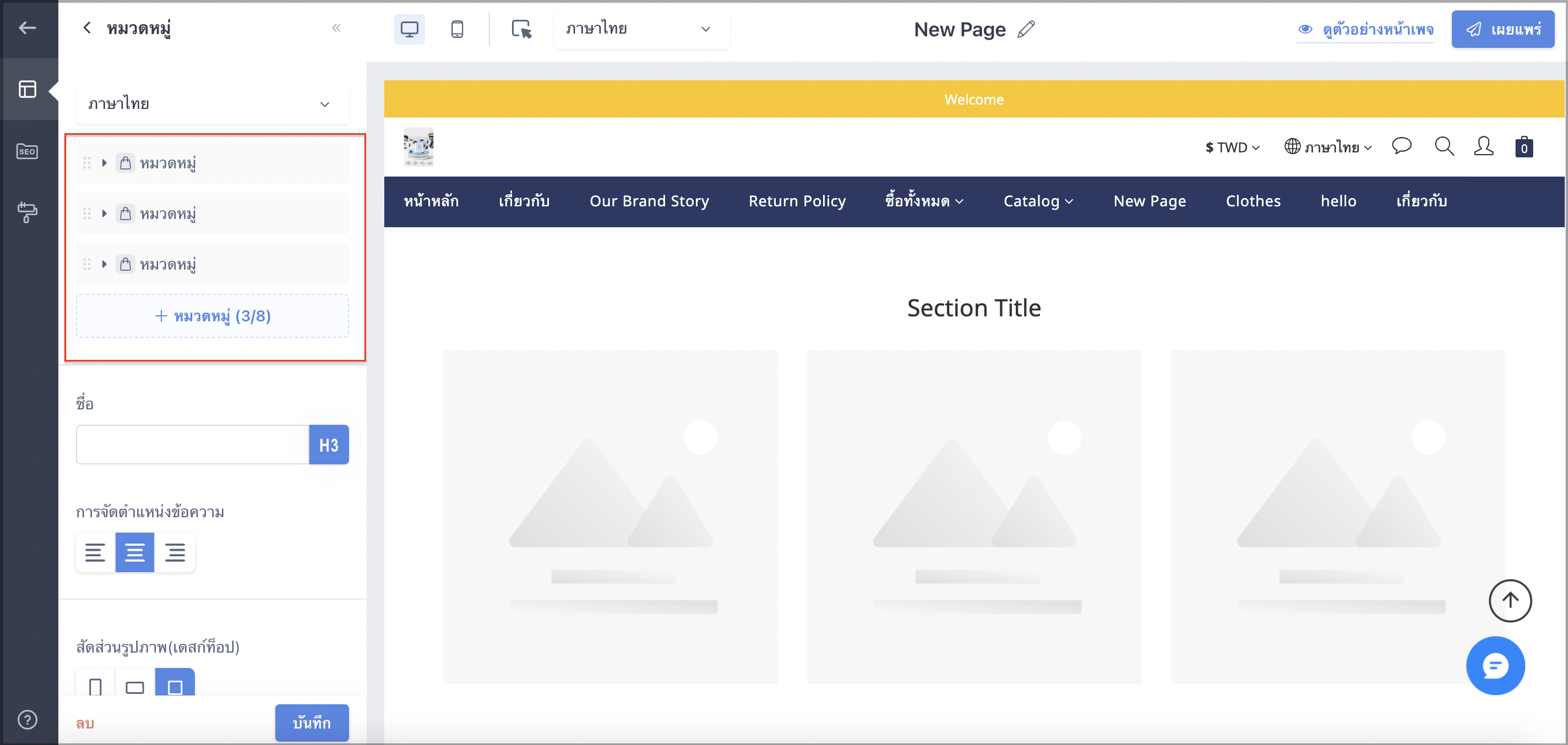Click the New Page title text
The width and height of the screenshot is (1568, 745).
click(x=959, y=29)
